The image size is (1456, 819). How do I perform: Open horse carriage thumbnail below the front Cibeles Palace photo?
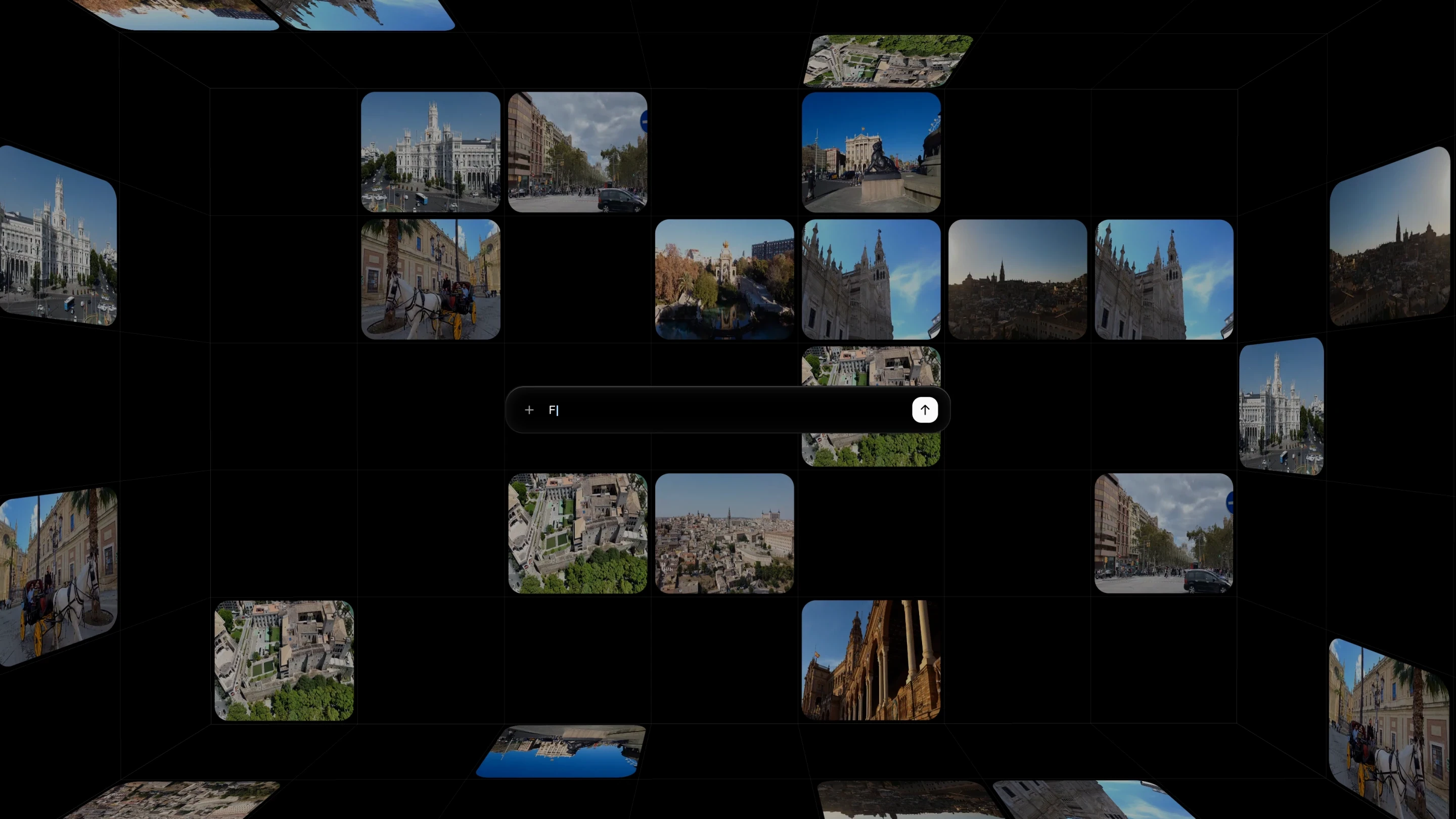(x=431, y=279)
